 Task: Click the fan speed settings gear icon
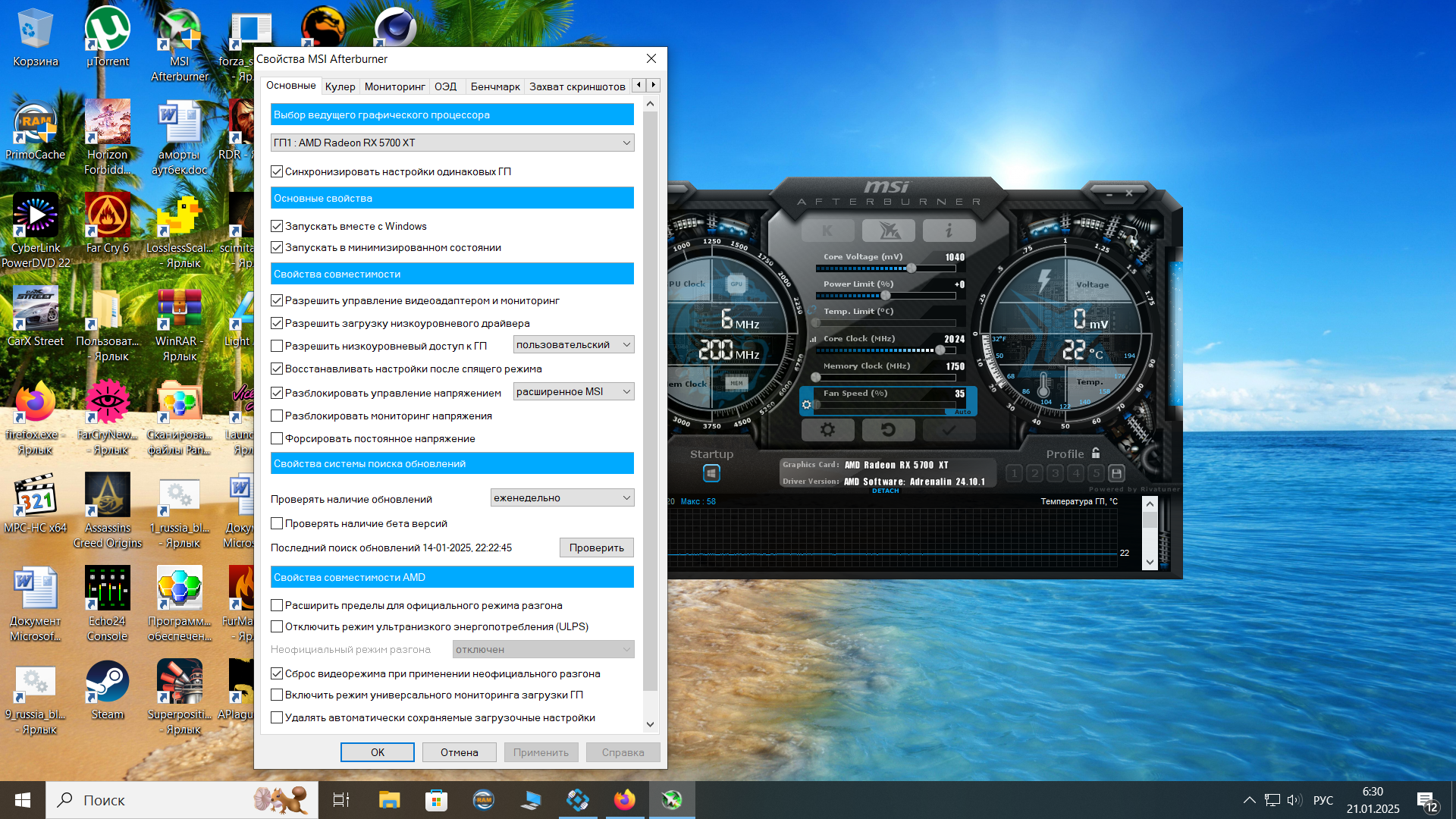807,405
